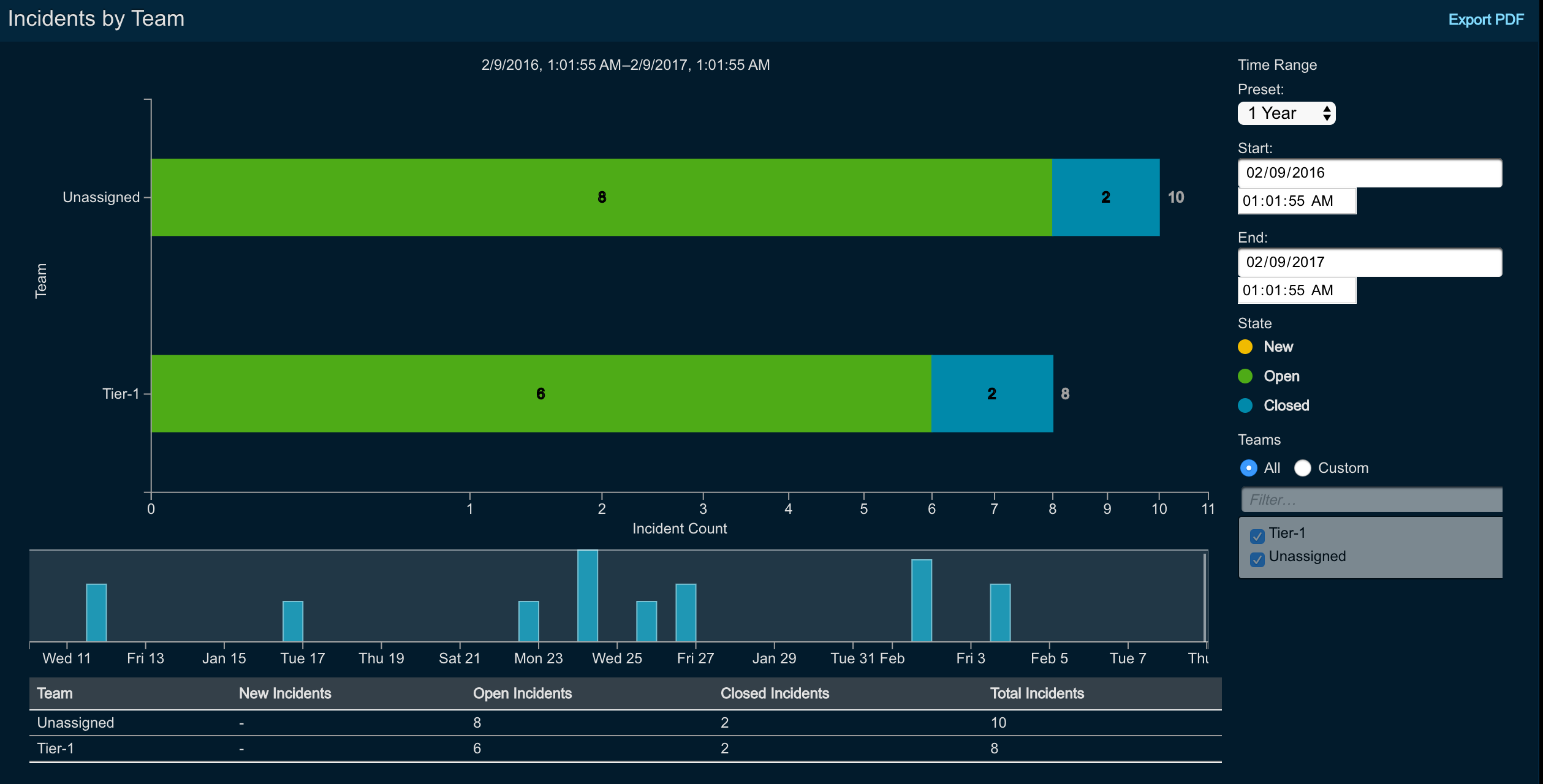Click the yellow New state legend dot
The image size is (1543, 784).
(x=1245, y=347)
